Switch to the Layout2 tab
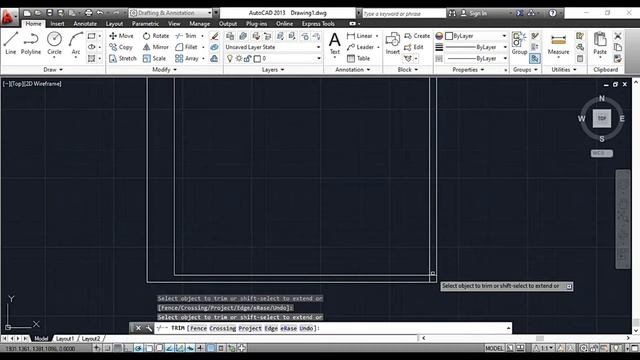The height and width of the screenshot is (360, 640). (91, 339)
